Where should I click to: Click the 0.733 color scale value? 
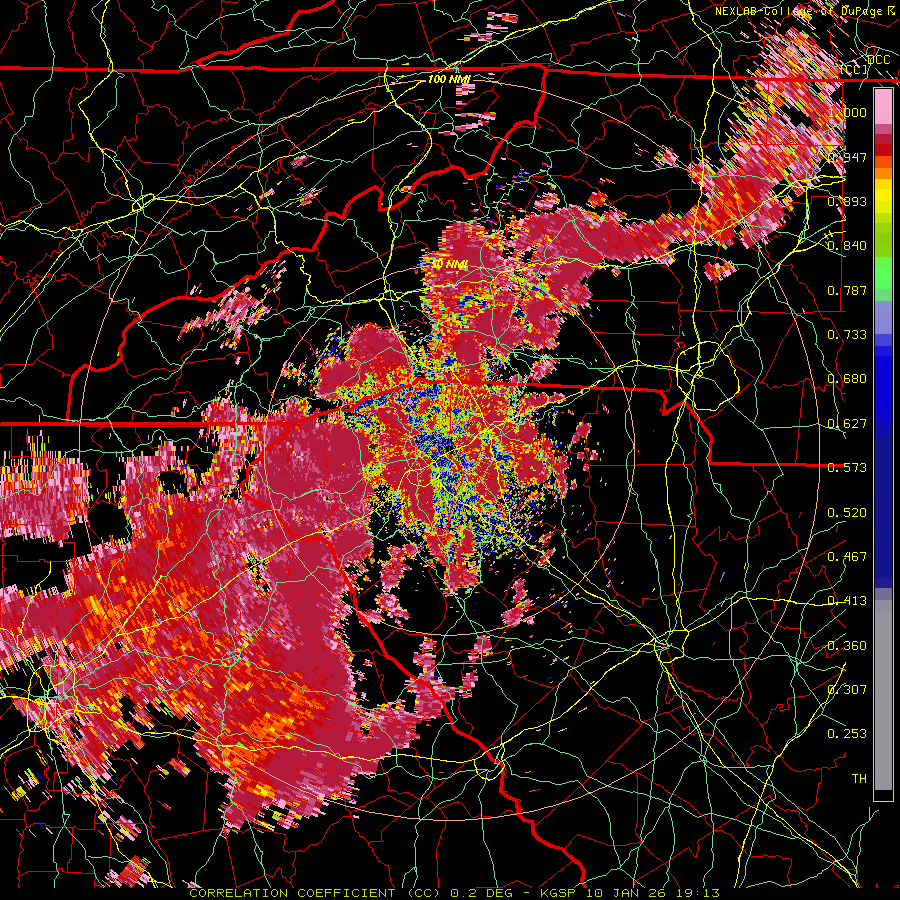(847, 335)
